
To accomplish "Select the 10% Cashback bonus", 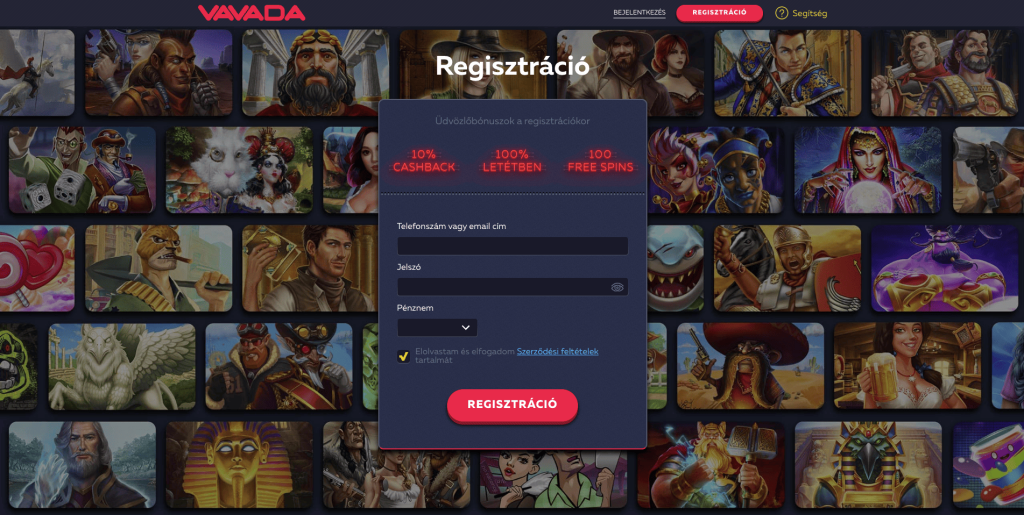I will (x=424, y=161).
